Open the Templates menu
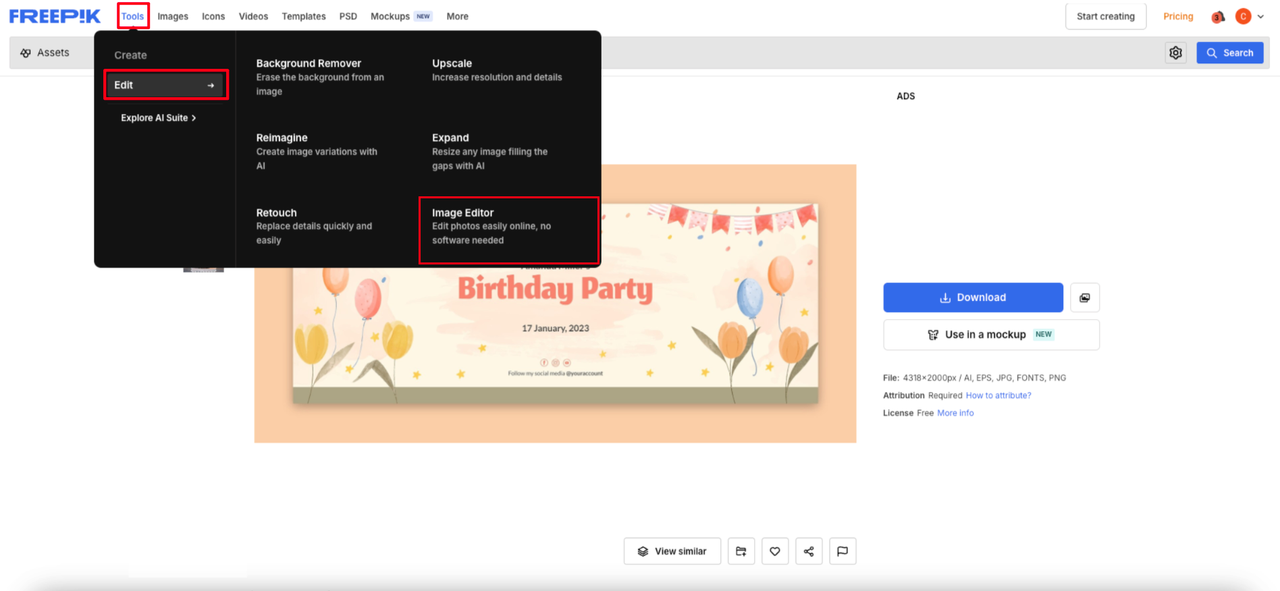This screenshot has height=591, width=1280. tap(304, 16)
